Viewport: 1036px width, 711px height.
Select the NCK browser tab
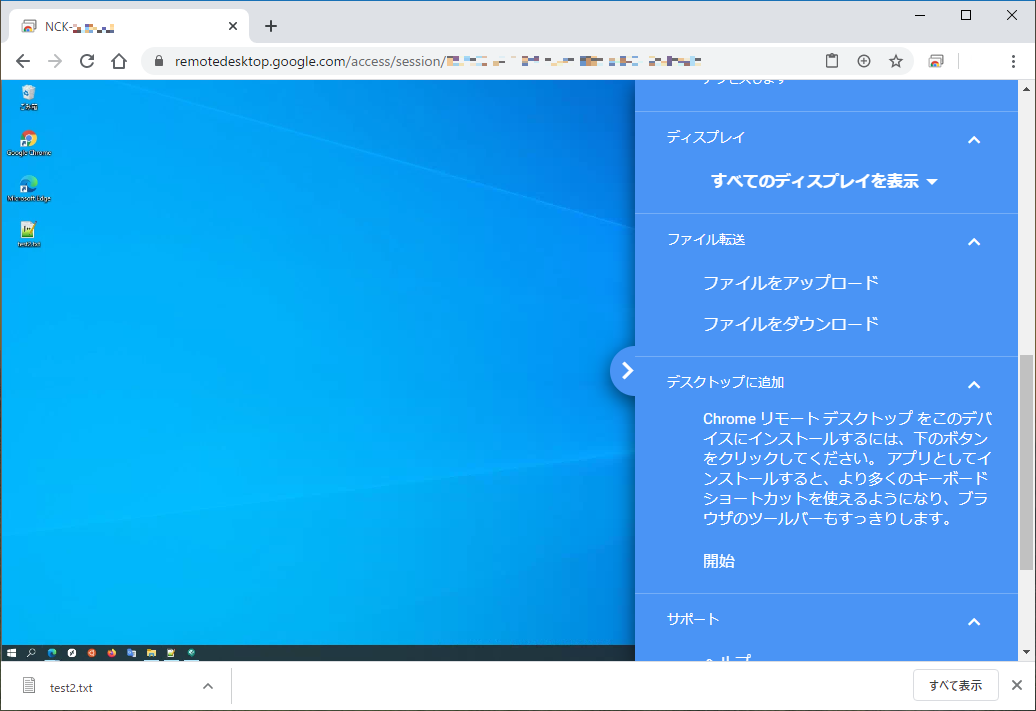[129, 26]
